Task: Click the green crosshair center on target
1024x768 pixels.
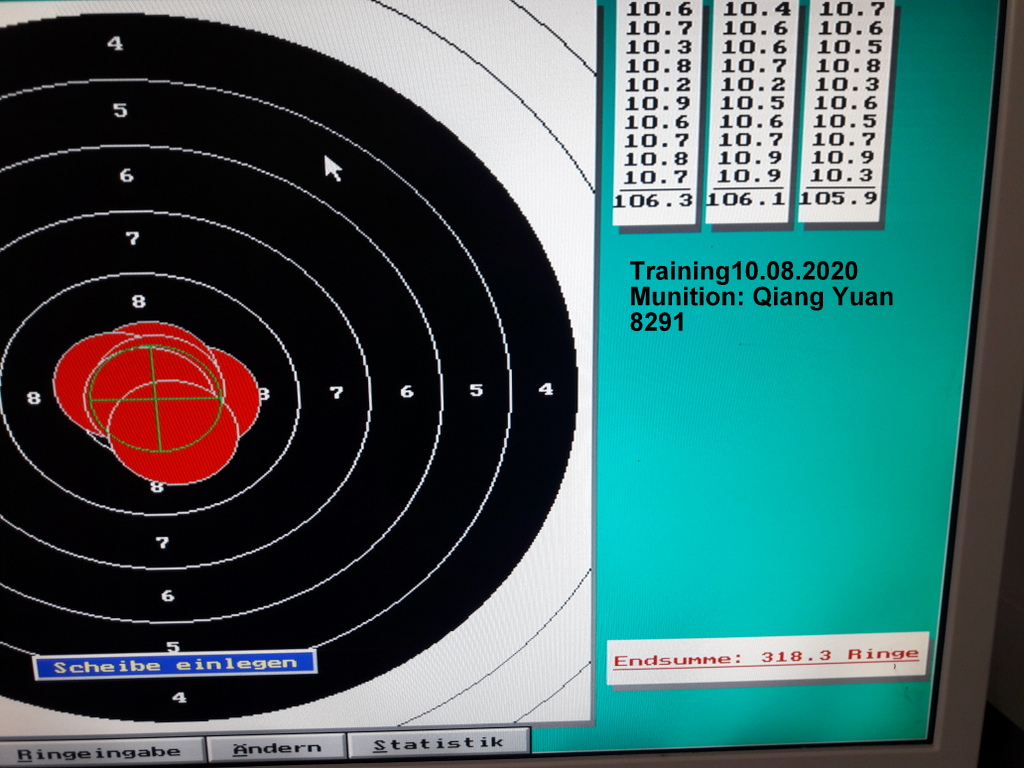Action: [x=153, y=398]
